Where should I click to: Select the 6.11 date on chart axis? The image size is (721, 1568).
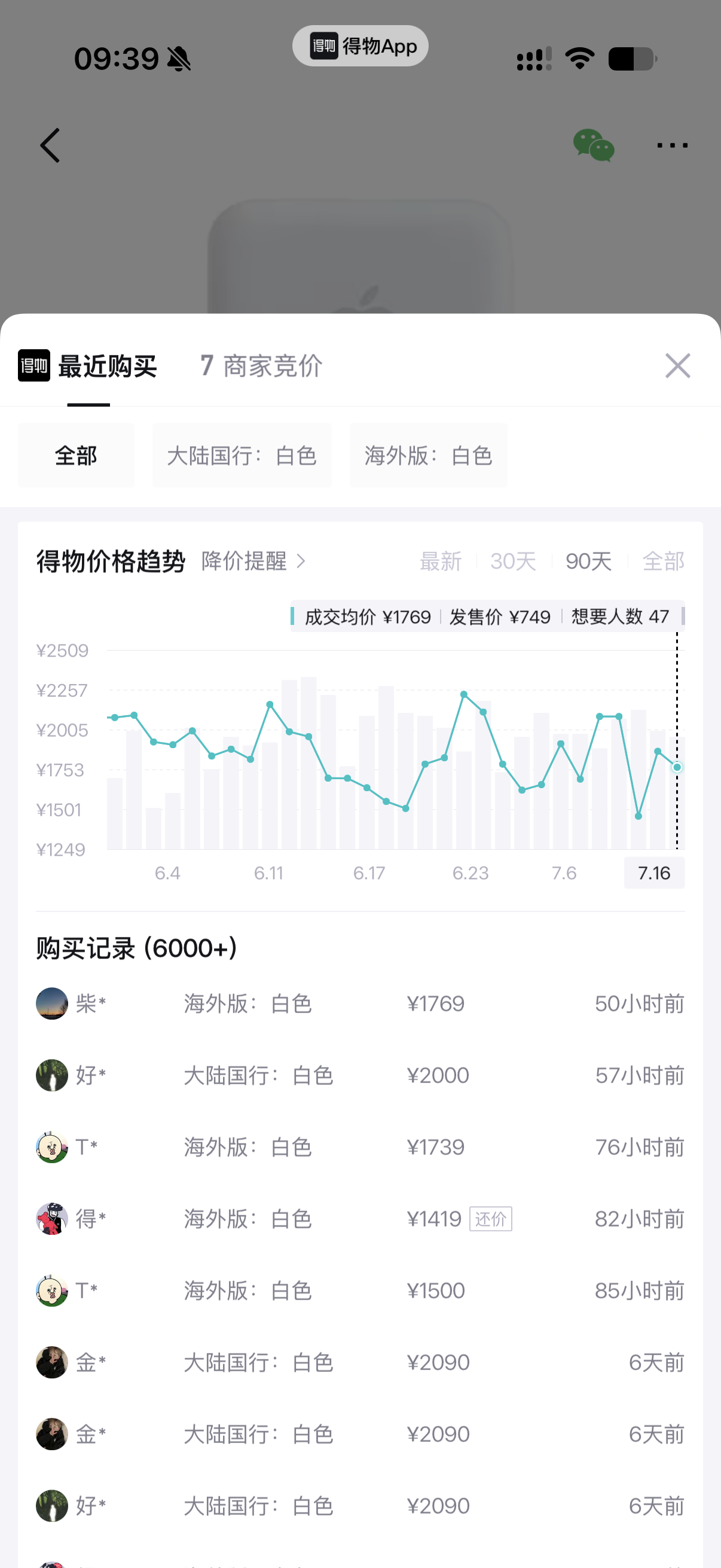pyautogui.click(x=268, y=873)
